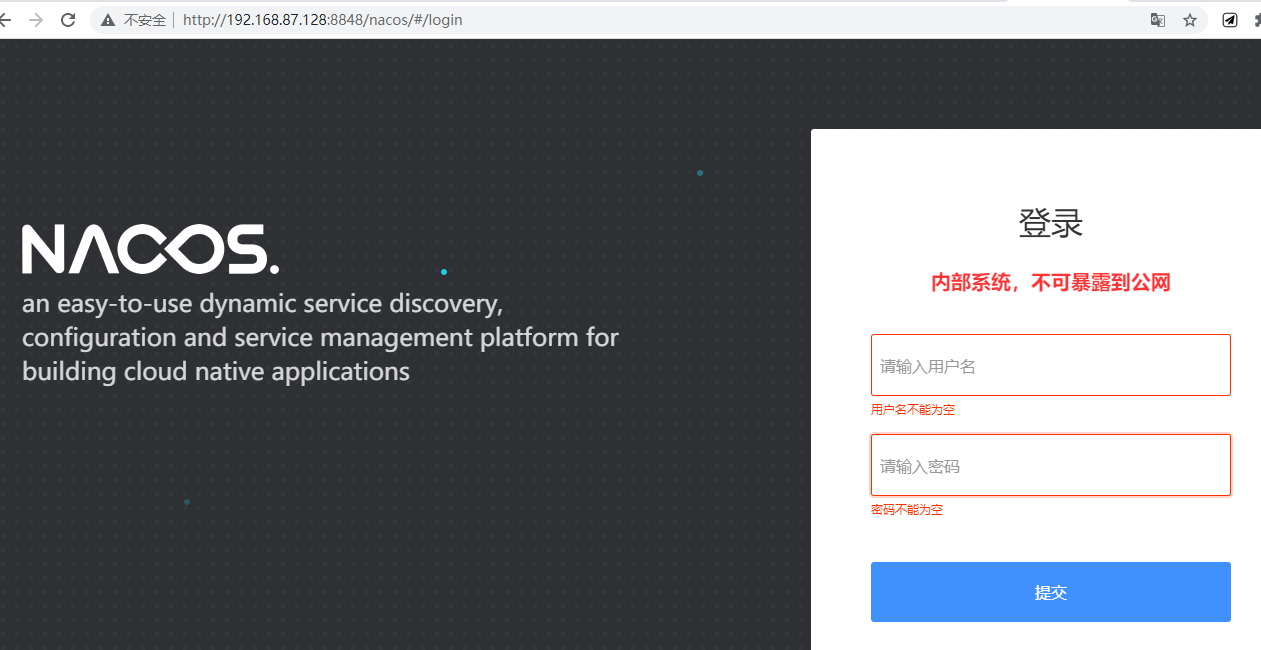Click the red 内部系统 warning text
The width and height of the screenshot is (1261, 650).
pyautogui.click(x=1051, y=283)
